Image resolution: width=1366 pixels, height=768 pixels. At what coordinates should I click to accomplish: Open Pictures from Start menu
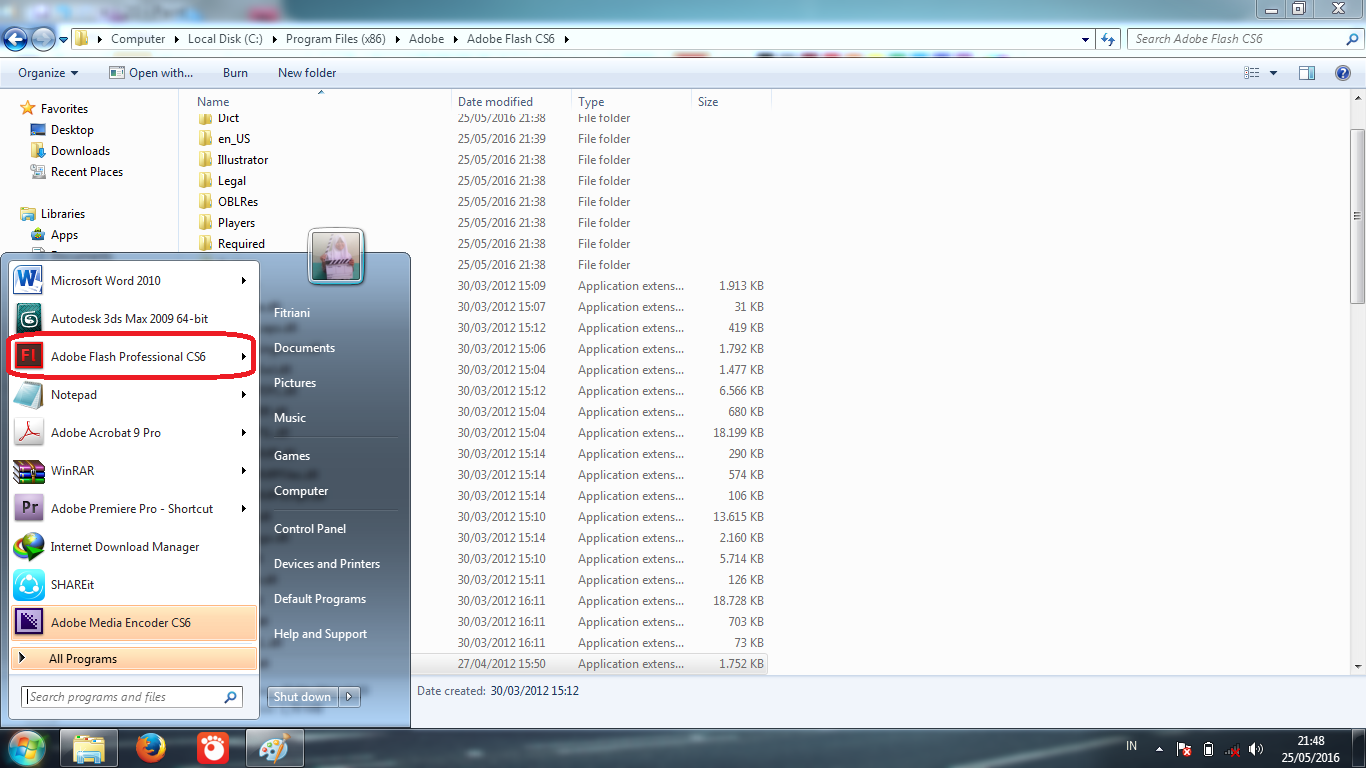pos(295,383)
